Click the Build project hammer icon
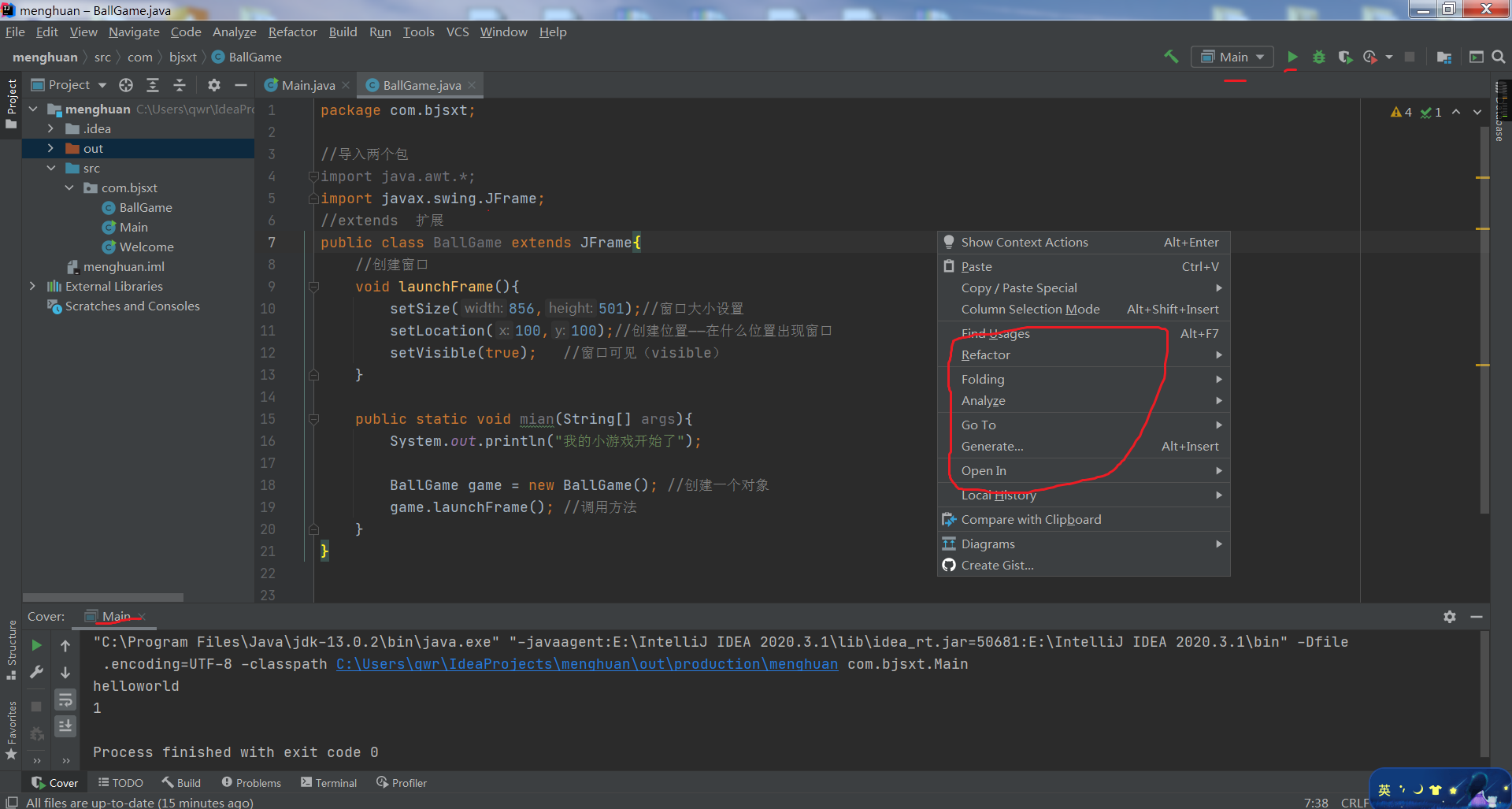This screenshot has height=809, width=1512. pyautogui.click(x=1171, y=57)
